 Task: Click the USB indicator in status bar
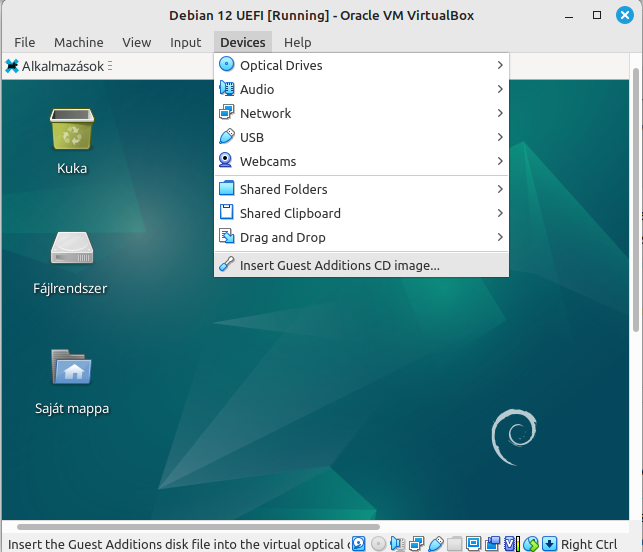pos(436,544)
